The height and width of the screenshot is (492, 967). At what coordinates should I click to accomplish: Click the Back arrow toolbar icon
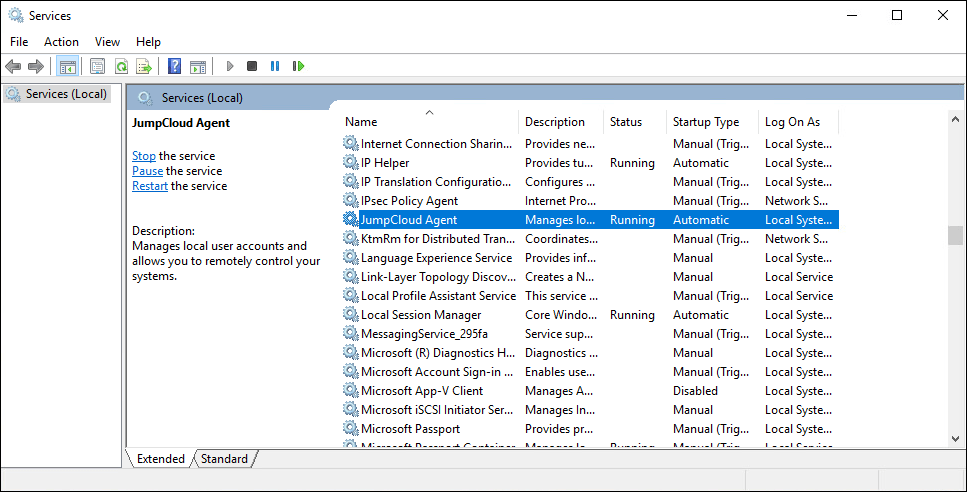[13, 66]
